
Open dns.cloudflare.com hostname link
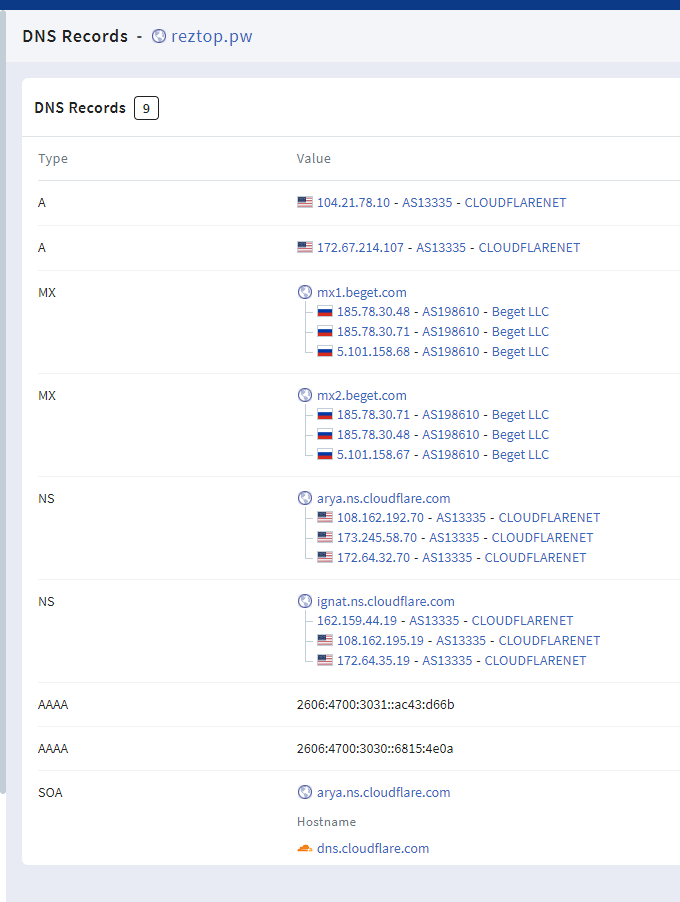coord(373,848)
